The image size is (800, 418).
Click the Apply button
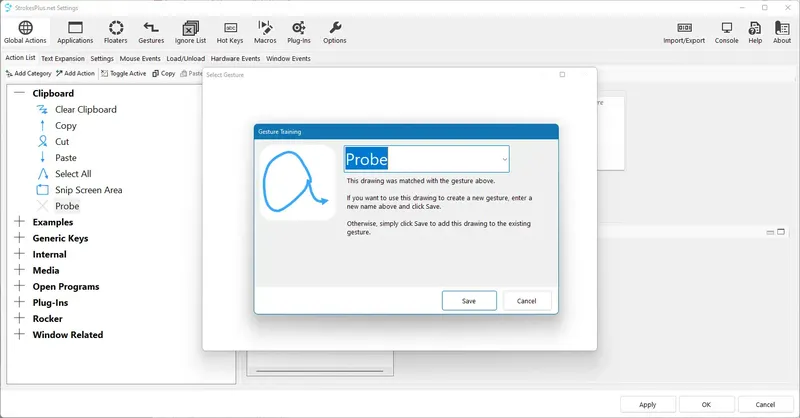pos(647,404)
